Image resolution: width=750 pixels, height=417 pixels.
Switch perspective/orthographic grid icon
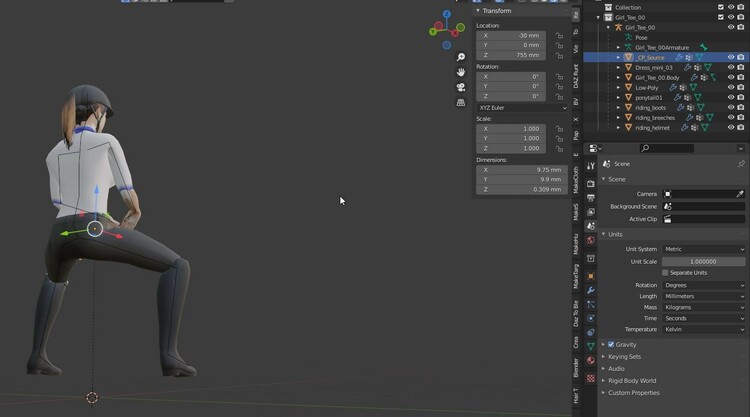coord(460,102)
